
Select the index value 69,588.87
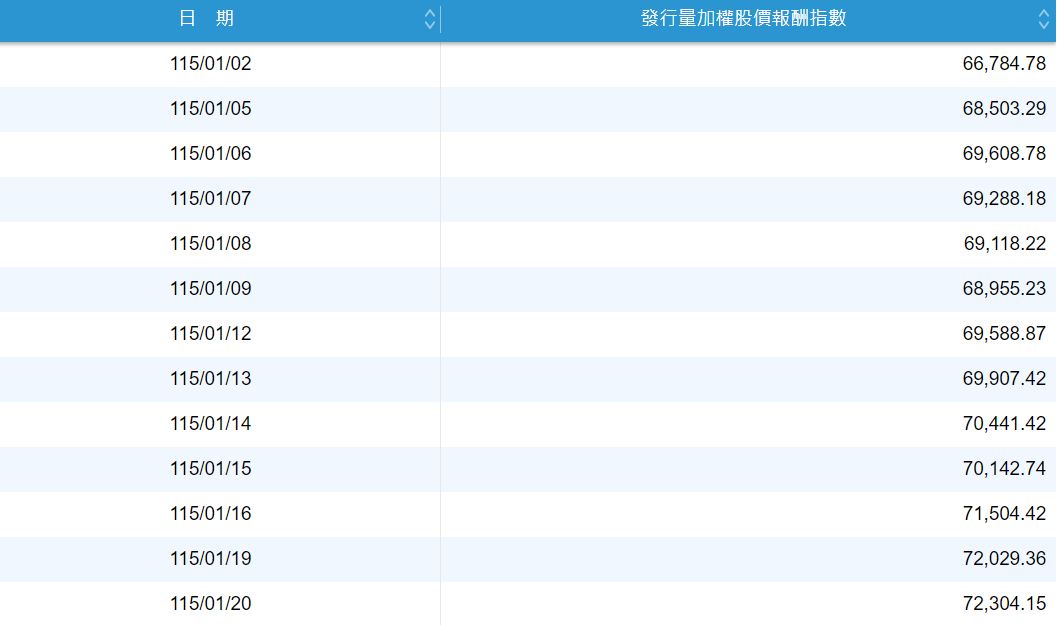coord(1004,334)
